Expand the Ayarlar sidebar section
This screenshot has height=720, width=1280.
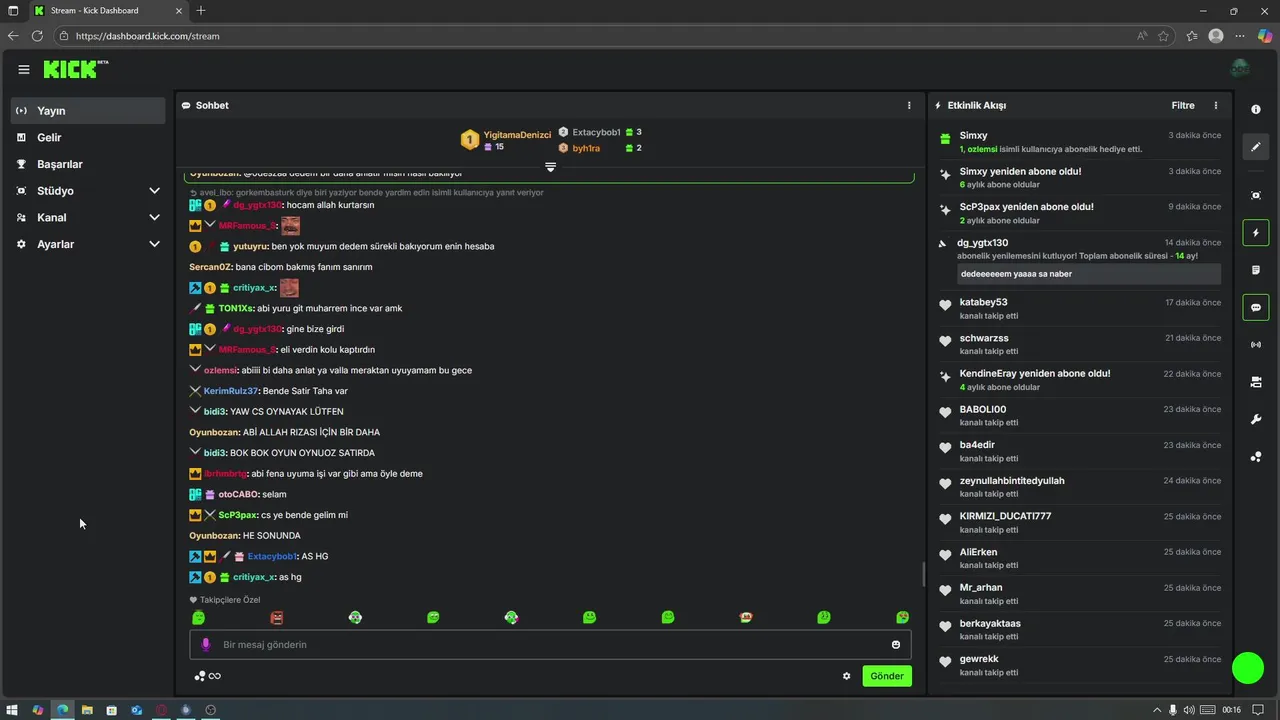(x=88, y=244)
